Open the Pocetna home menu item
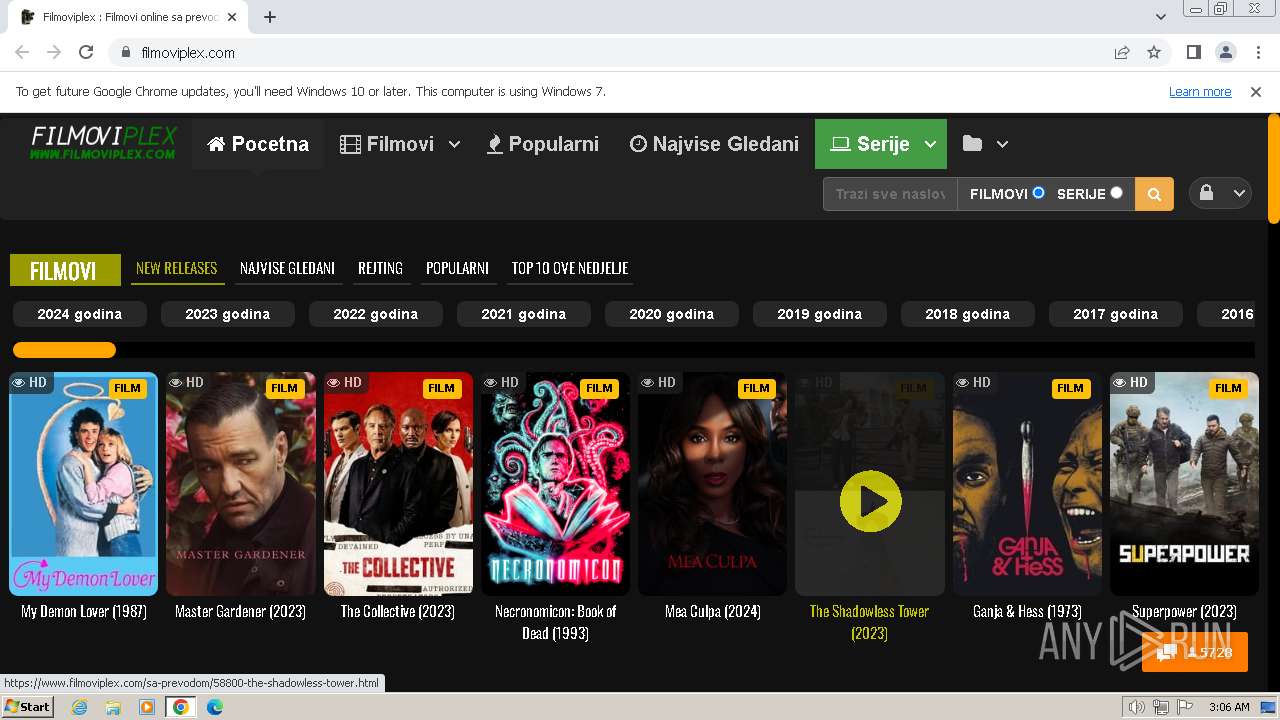 258,144
